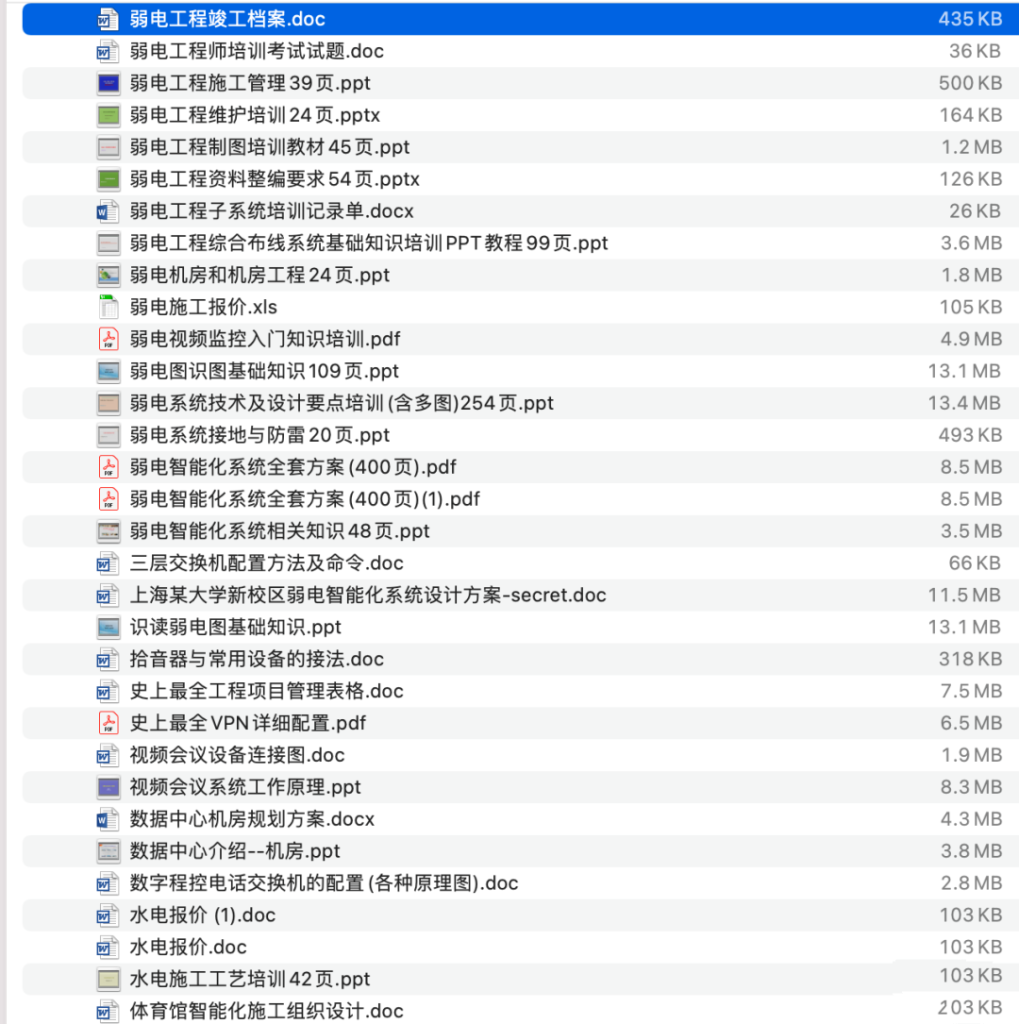Click the PPTX icon beside 弱电工程维护培训24页.pptx
This screenshot has height=1024, width=1019.
tap(107, 115)
